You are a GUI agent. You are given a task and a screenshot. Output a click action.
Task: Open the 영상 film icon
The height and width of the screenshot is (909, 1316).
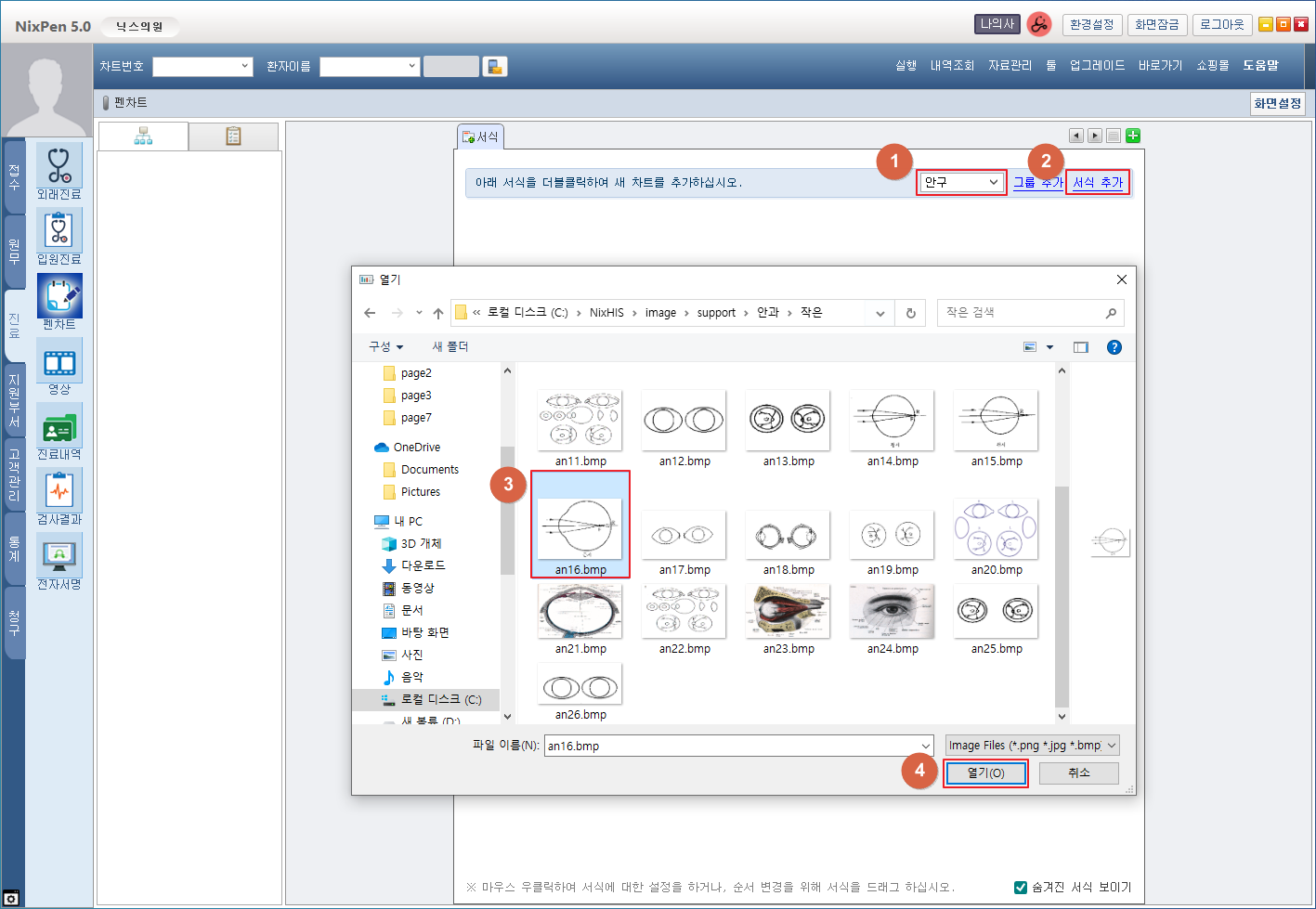59,362
